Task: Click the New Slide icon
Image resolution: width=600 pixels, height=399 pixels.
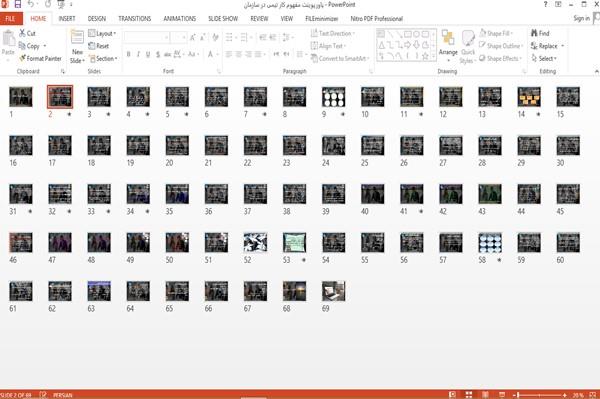Action: (77, 37)
